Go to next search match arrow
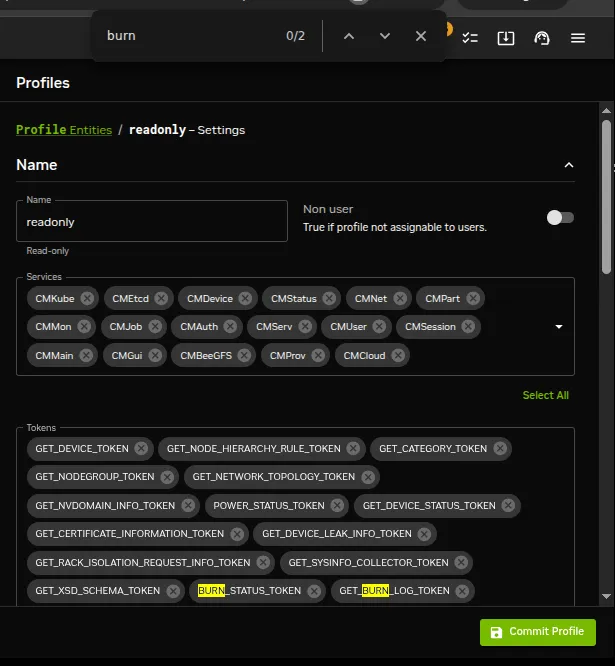 coord(385,36)
